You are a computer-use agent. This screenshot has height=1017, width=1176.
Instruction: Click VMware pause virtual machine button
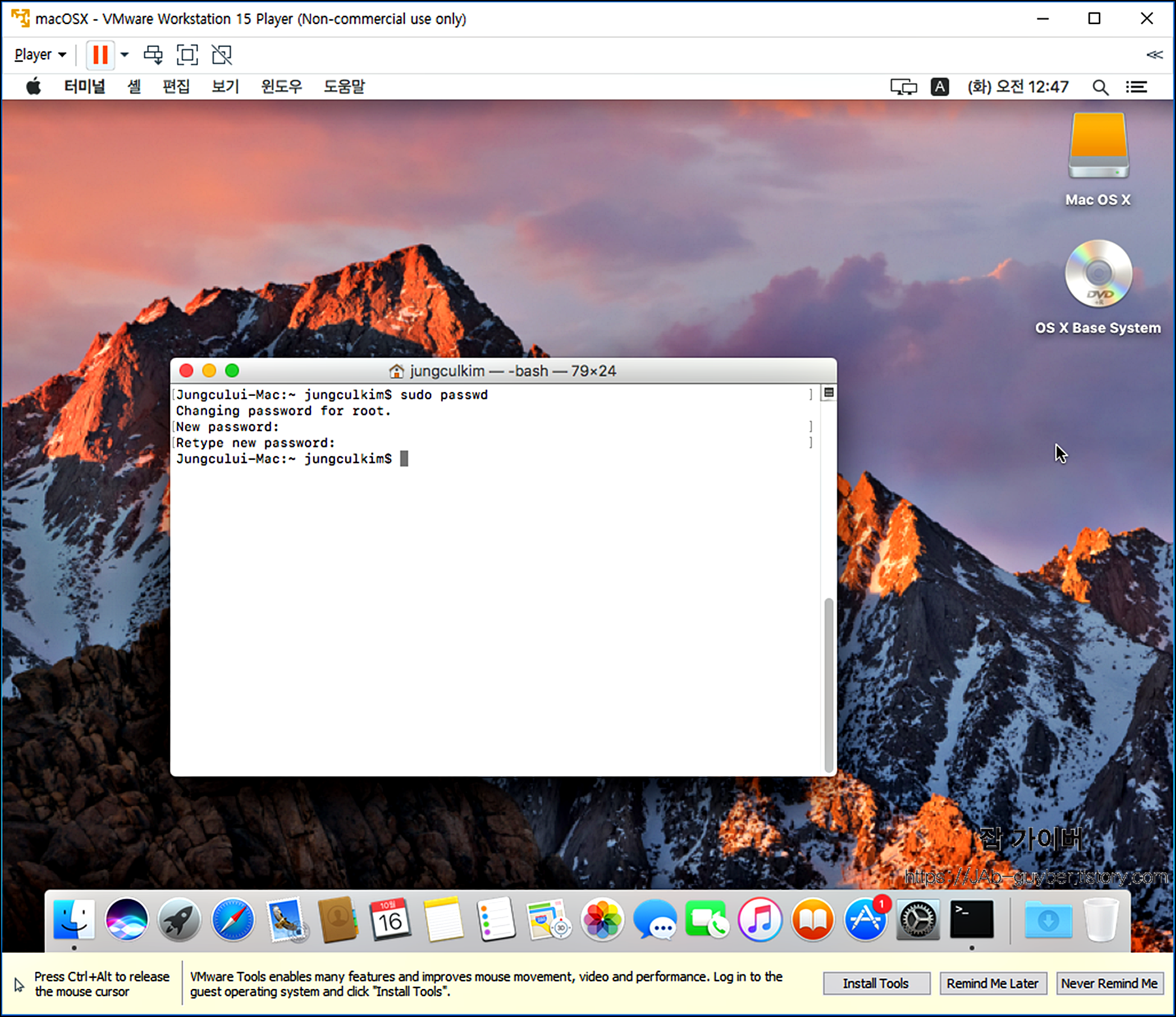(100, 55)
